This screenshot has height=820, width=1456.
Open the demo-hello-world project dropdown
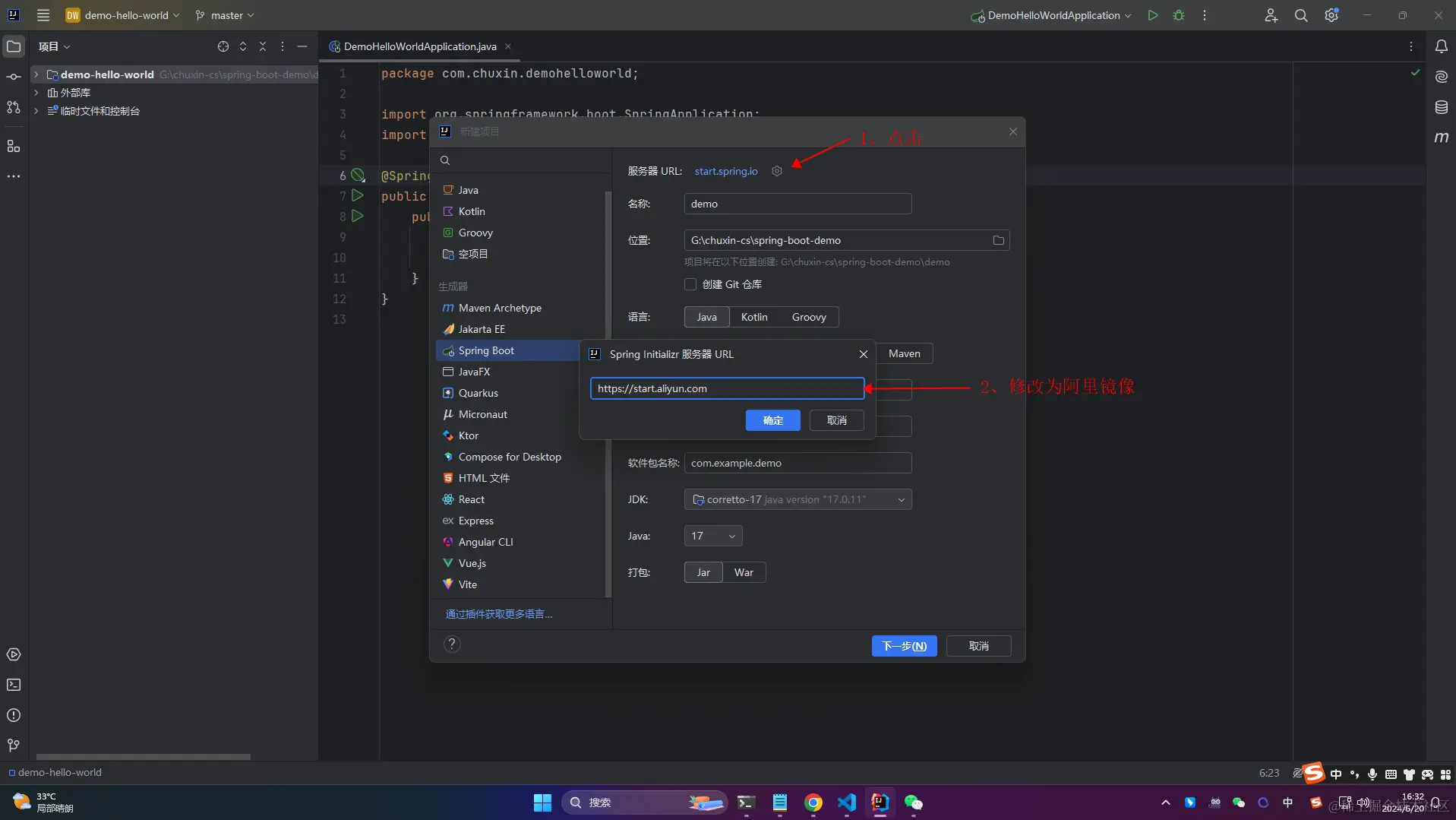pos(123,15)
